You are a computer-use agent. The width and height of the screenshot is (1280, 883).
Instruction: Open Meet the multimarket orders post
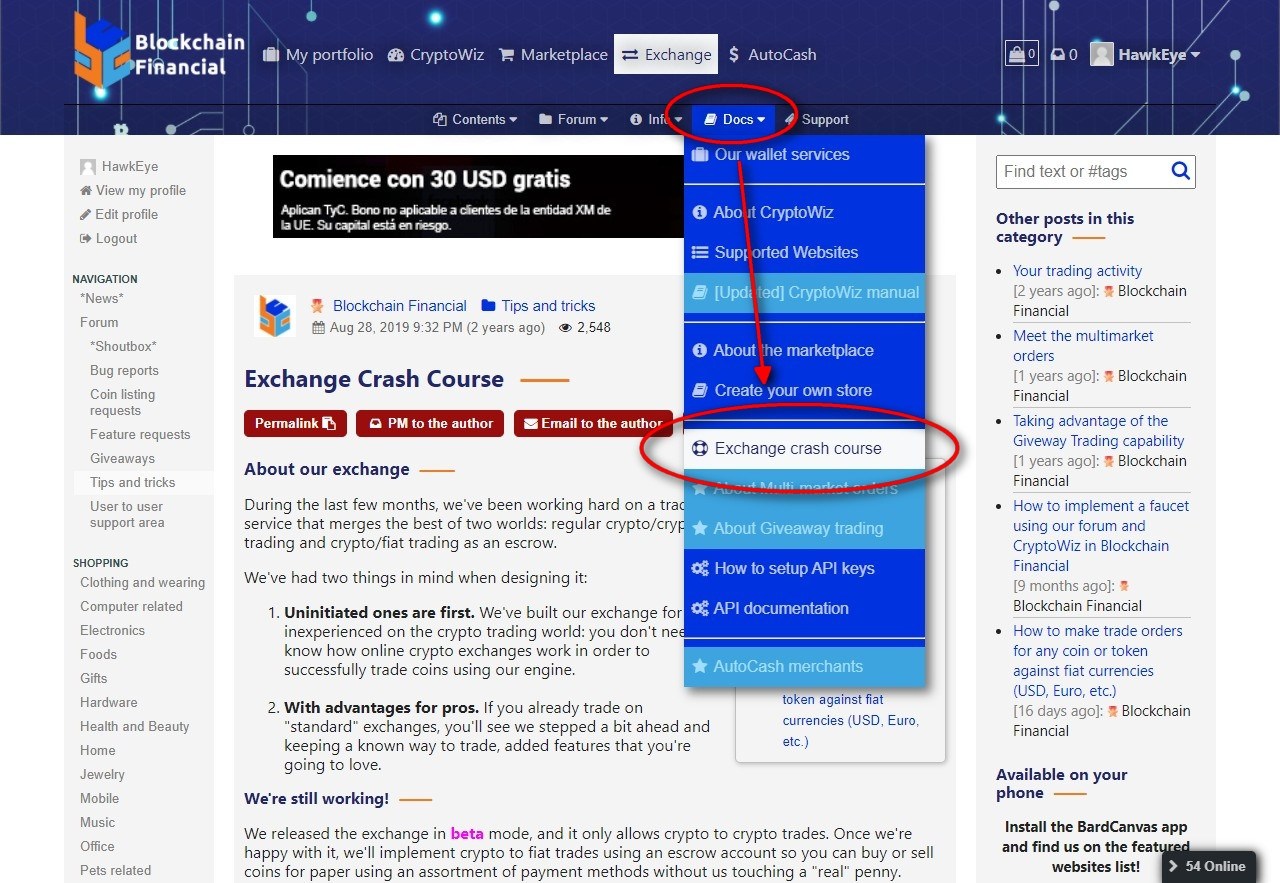[x=1083, y=346]
